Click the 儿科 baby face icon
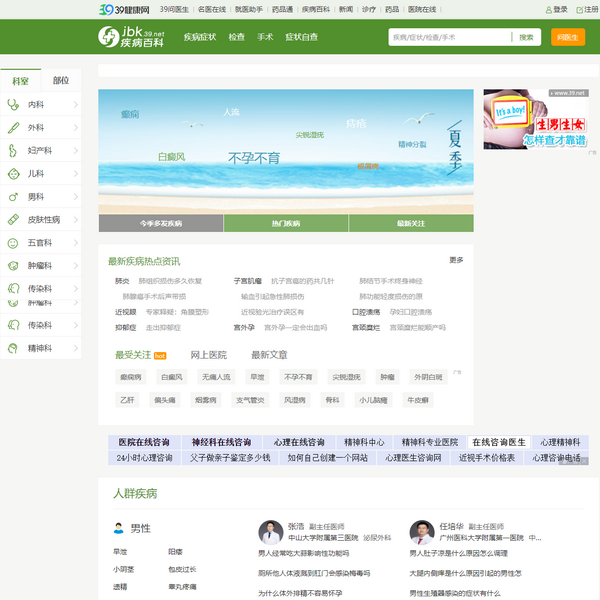Viewport: 600px width, 600px height. tap(13, 173)
